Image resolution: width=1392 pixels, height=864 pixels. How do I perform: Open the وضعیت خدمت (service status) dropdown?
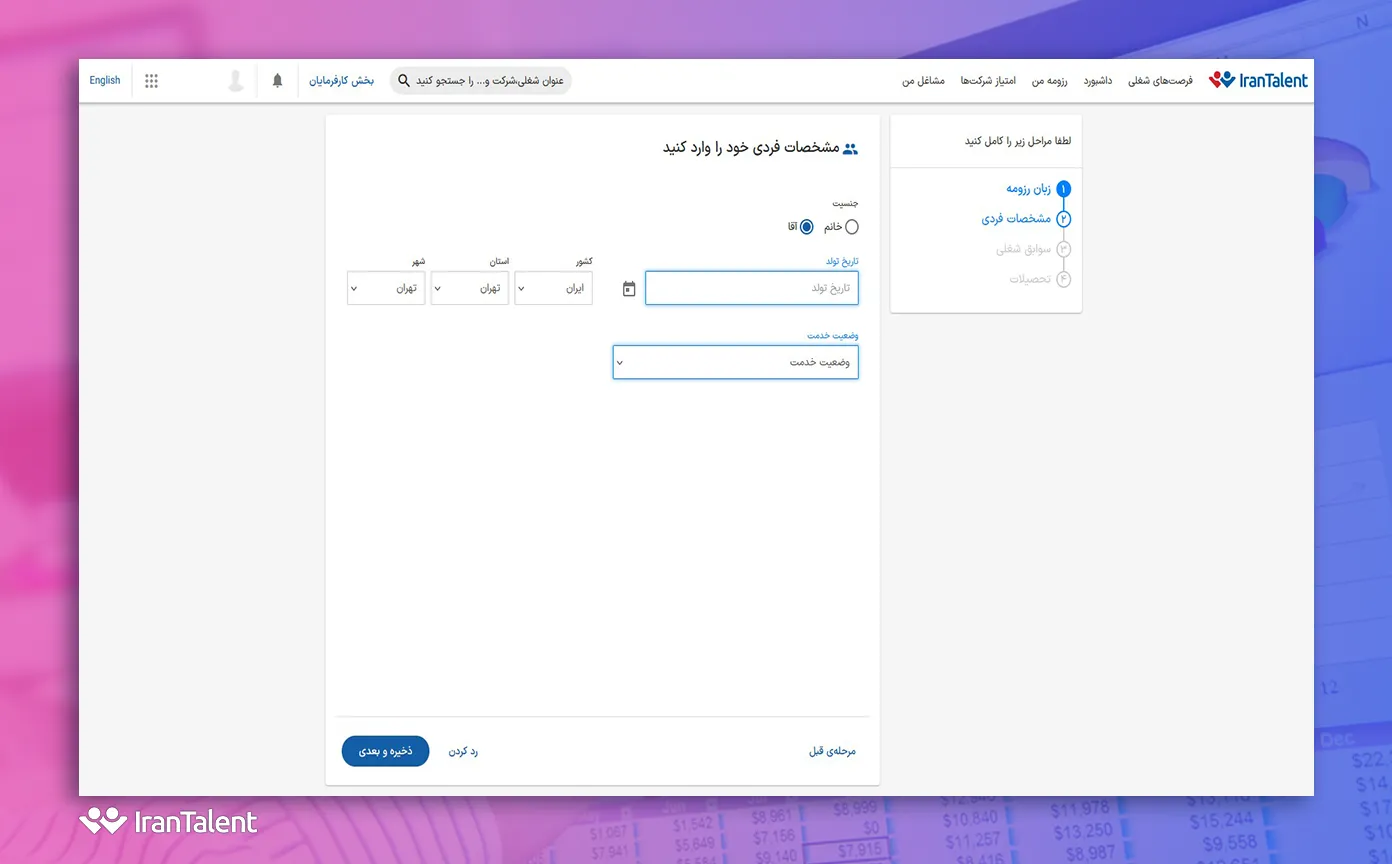735,362
